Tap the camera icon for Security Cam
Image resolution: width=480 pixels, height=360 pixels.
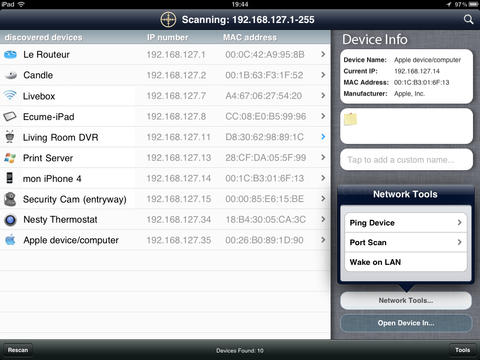(10, 199)
